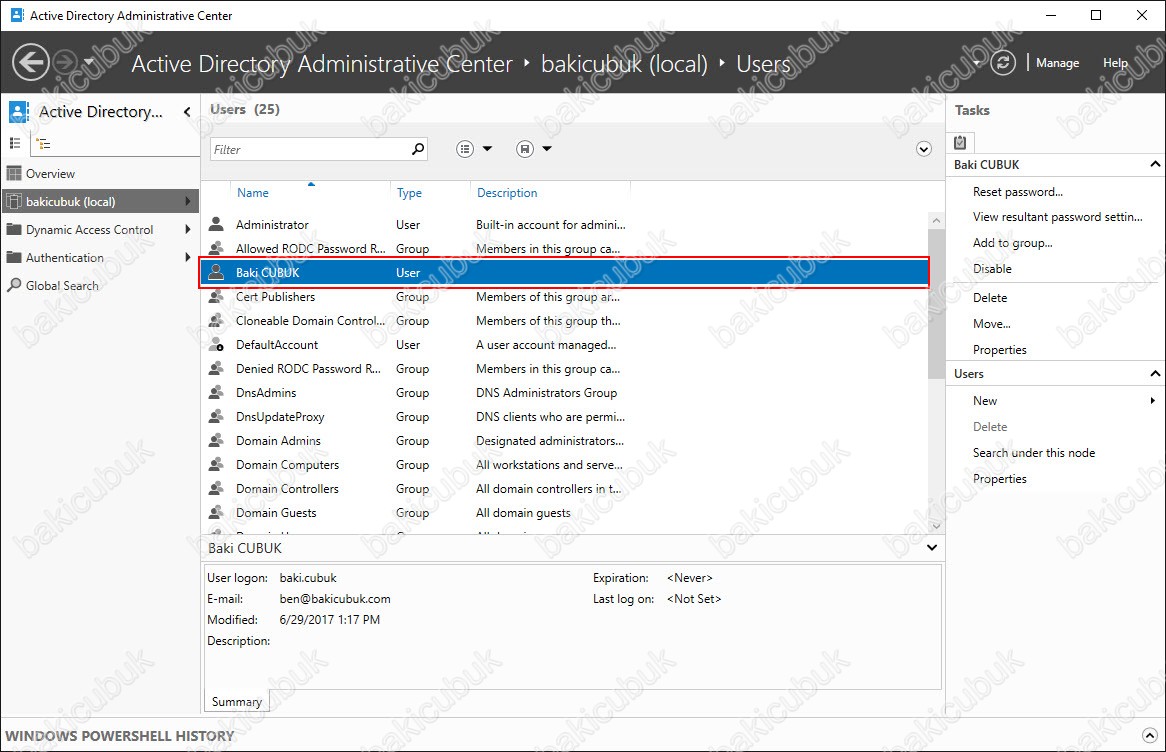Choose Add to group task
1166x752 pixels.
coord(1012,243)
